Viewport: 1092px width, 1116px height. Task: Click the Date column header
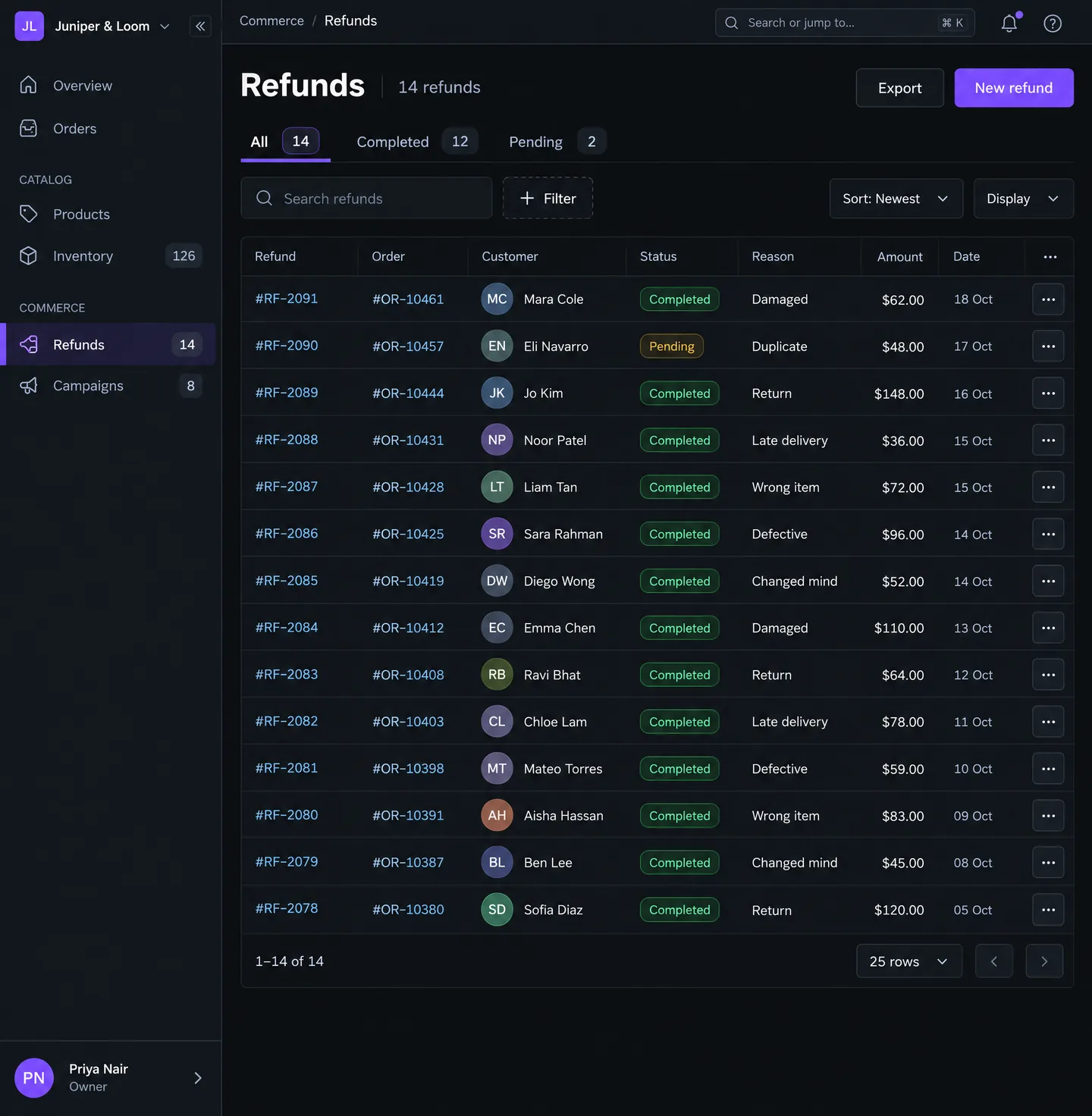(967, 257)
